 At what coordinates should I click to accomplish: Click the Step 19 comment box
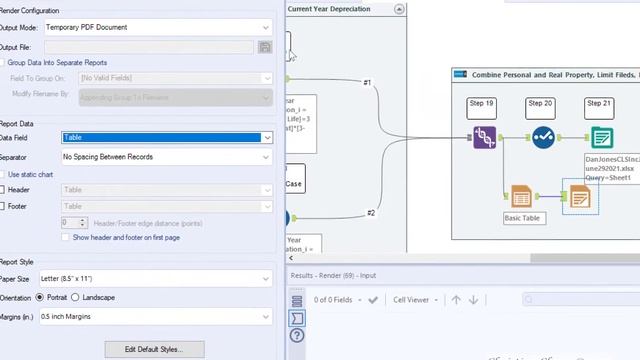click(482, 108)
